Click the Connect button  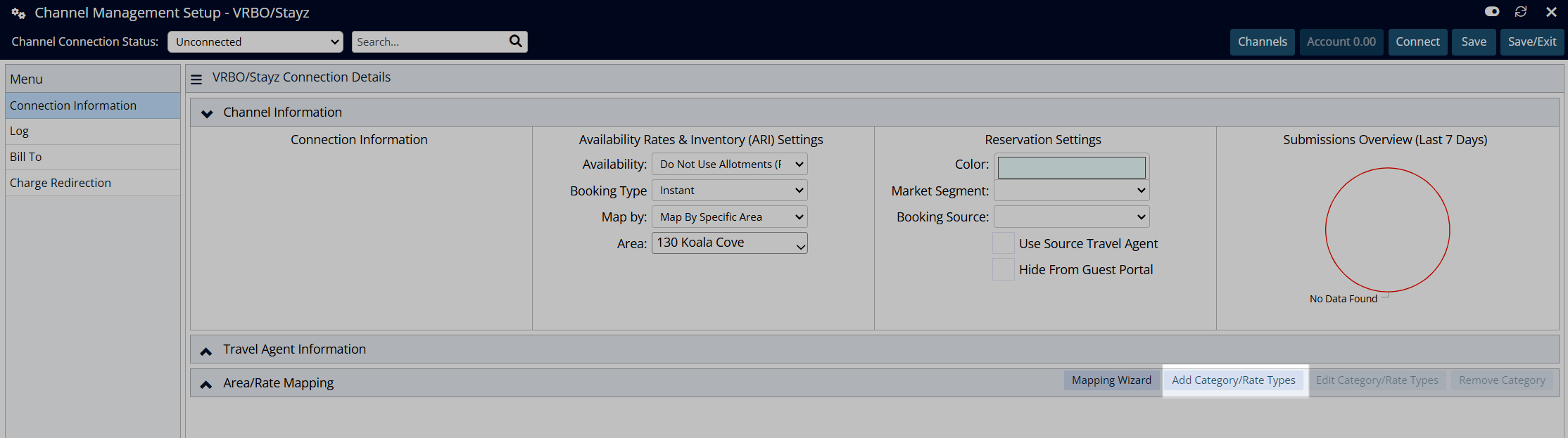1418,41
